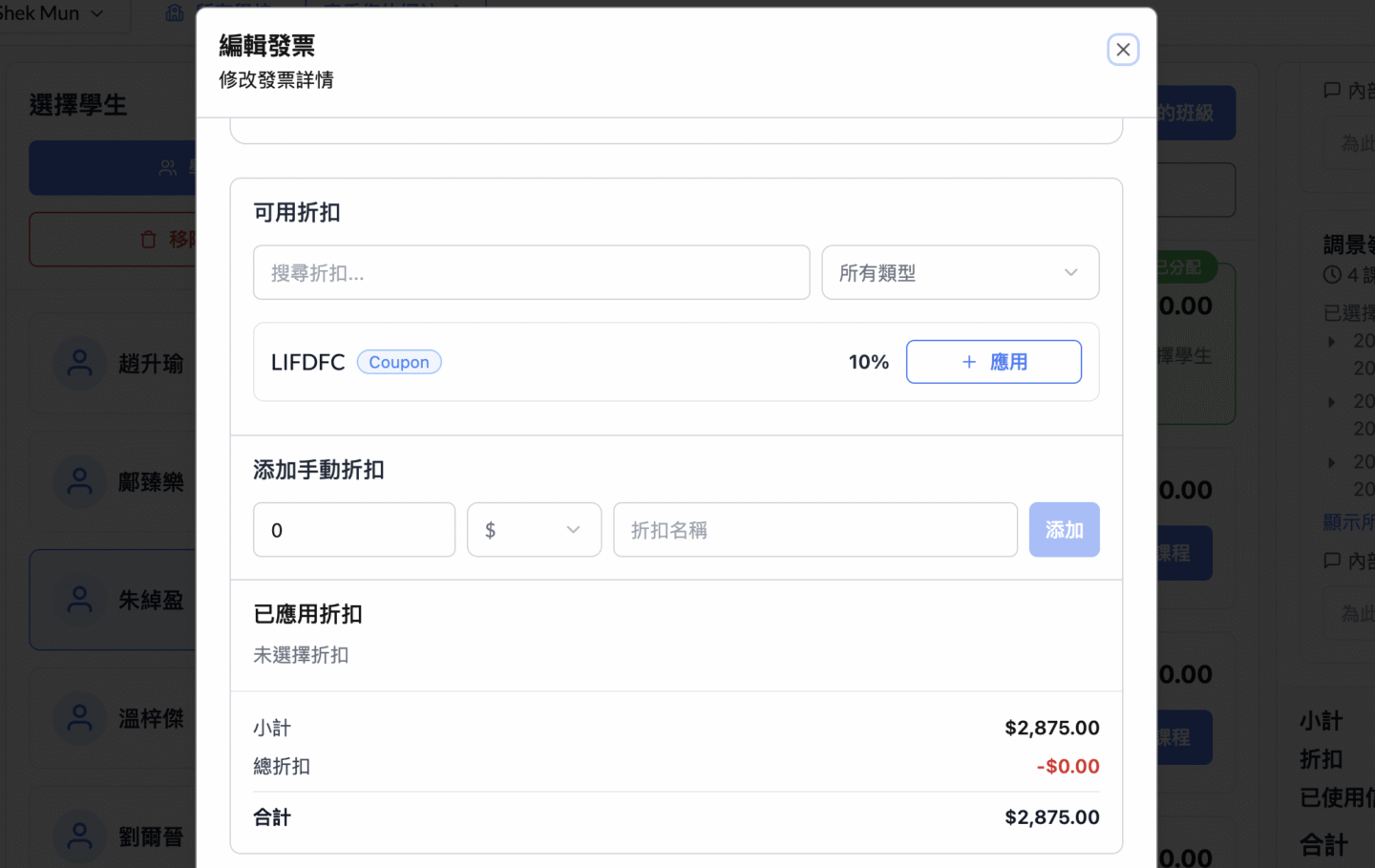Click the trash icon on the remove button
The height and width of the screenshot is (868, 1375).
[x=148, y=240]
